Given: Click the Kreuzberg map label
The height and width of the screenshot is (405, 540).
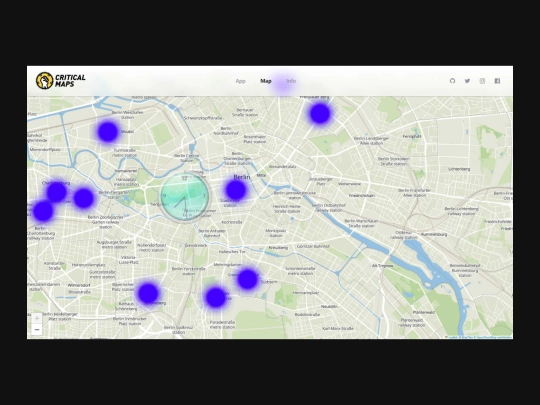Looking at the screenshot, I should 278,248.
